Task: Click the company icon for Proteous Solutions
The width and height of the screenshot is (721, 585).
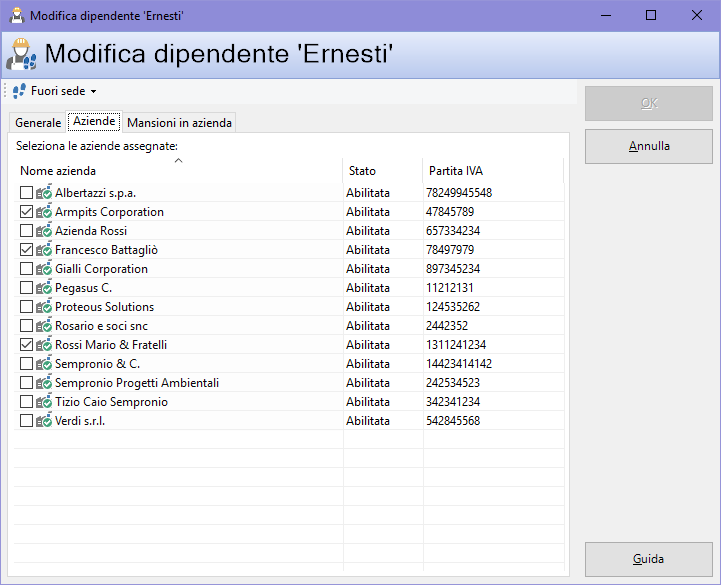Action: pos(44,307)
